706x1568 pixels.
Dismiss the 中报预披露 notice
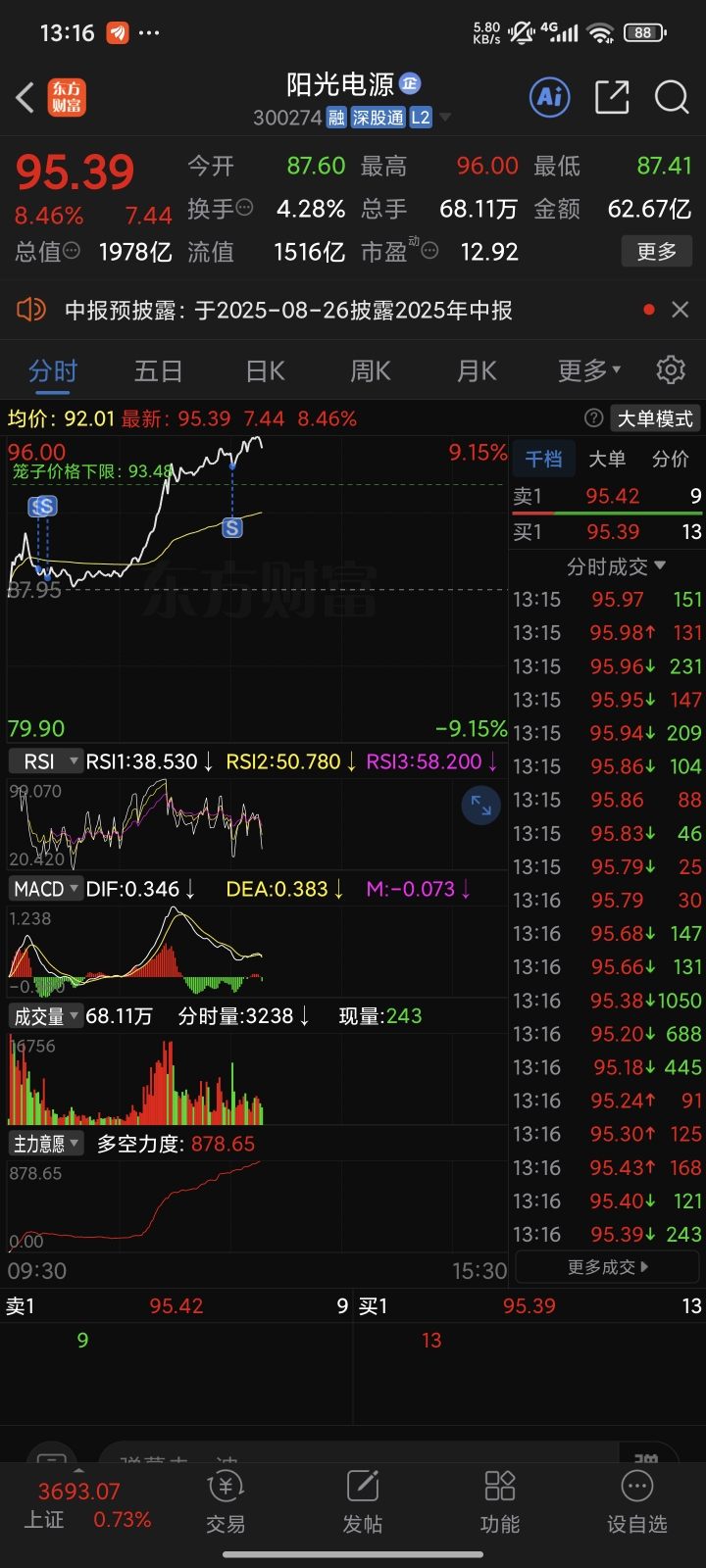coord(680,310)
